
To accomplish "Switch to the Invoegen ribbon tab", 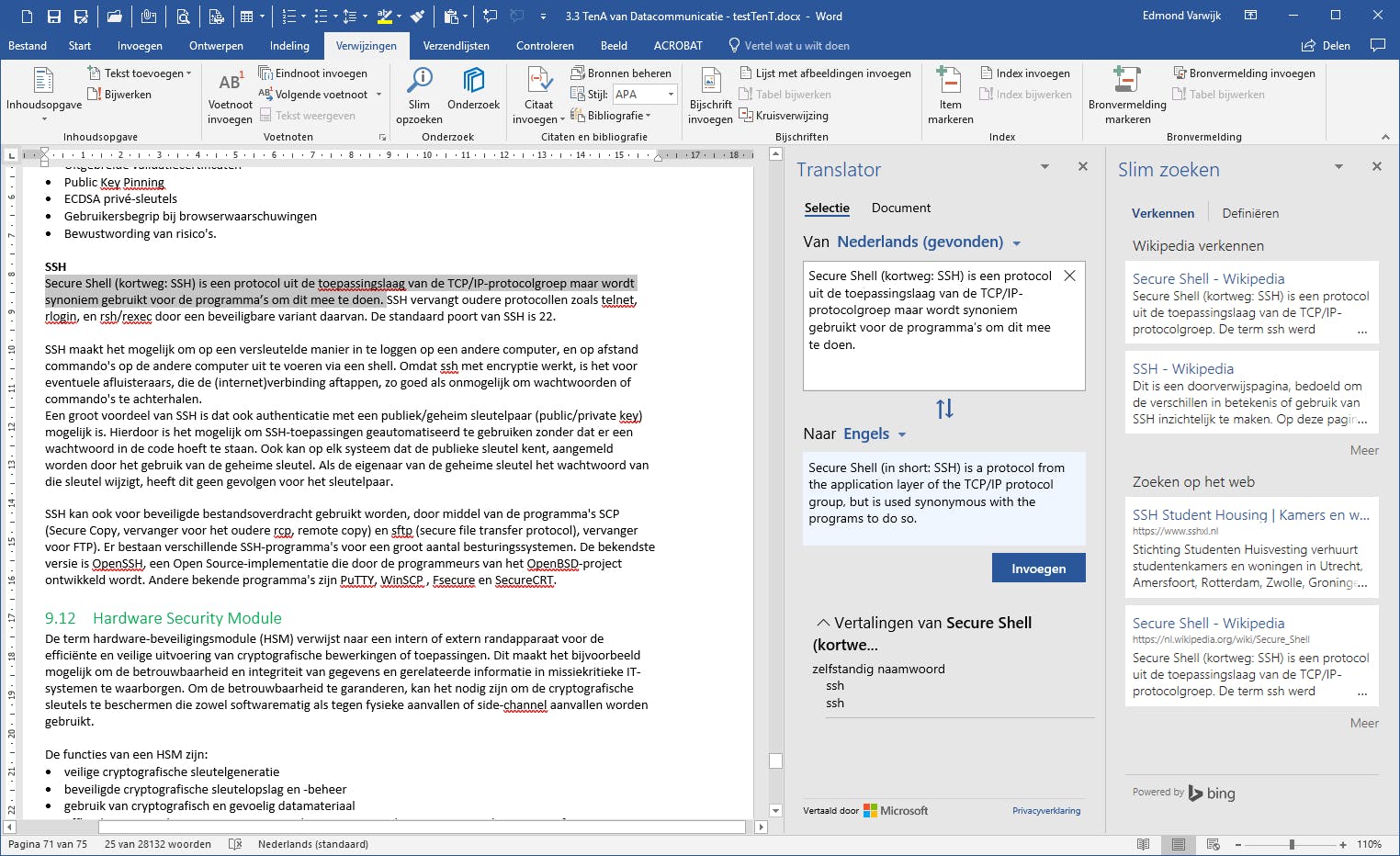I will (140, 46).
